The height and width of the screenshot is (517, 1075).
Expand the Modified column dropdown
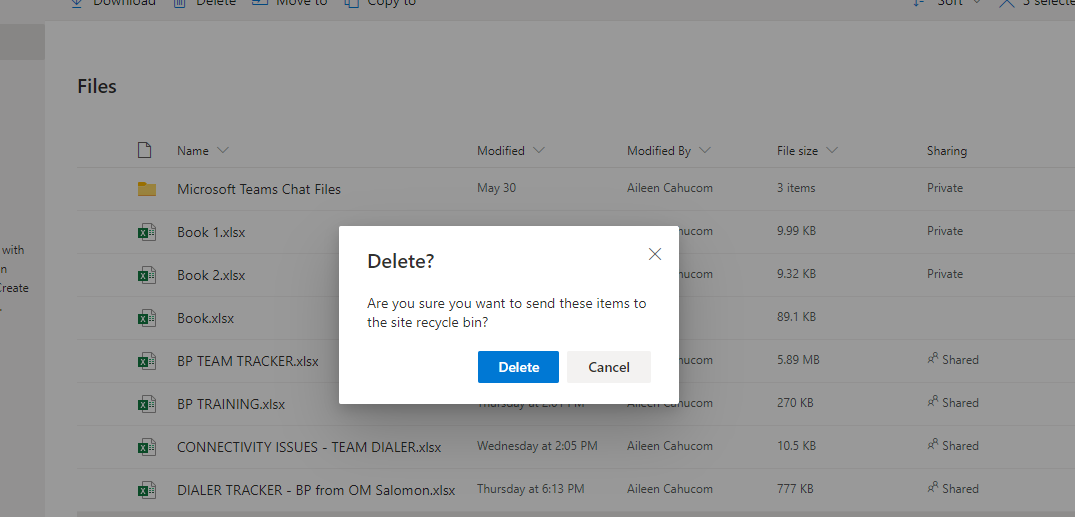(538, 150)
